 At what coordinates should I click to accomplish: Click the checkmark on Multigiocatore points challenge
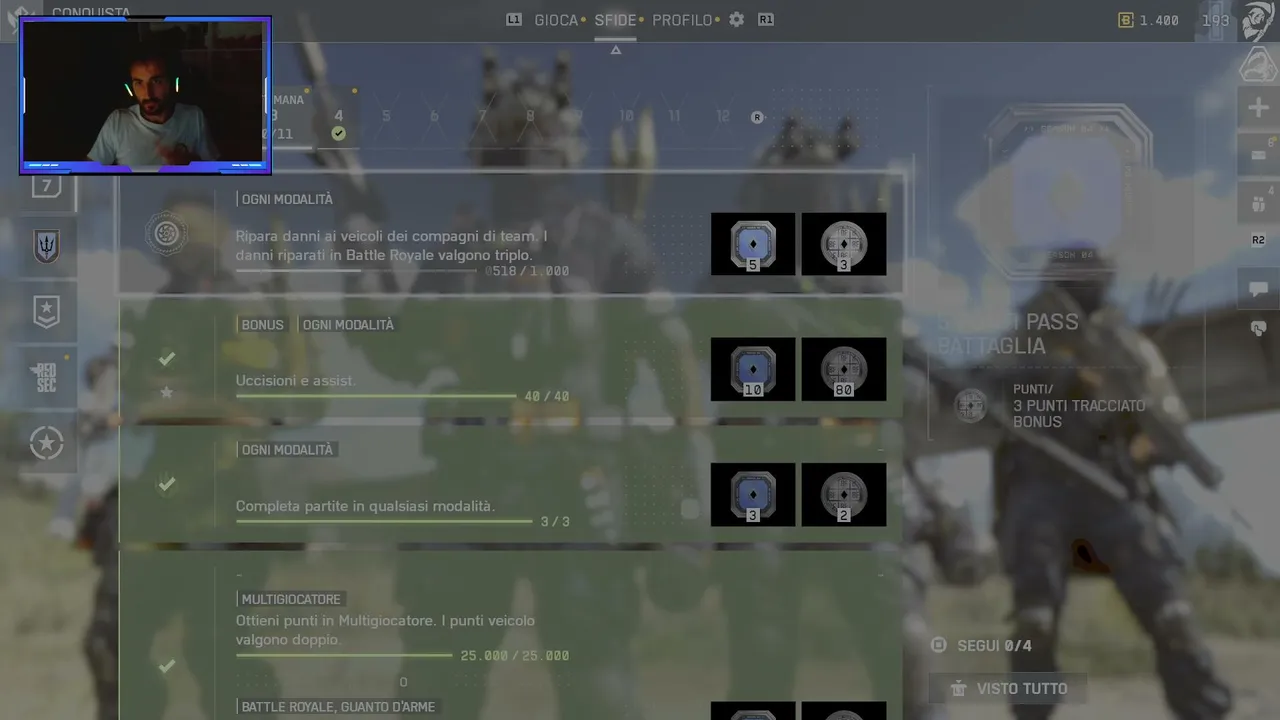pyautogui.click(x=167, y=665)
